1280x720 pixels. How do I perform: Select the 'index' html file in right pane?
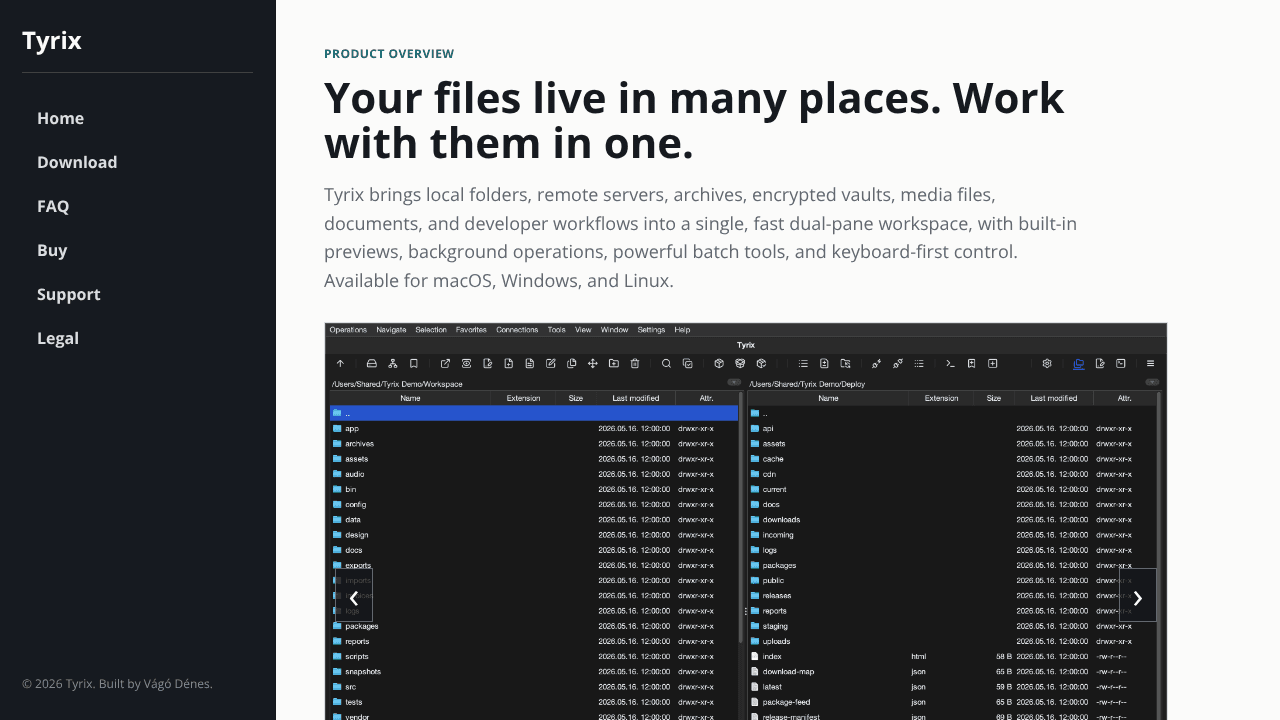point(952,657)
